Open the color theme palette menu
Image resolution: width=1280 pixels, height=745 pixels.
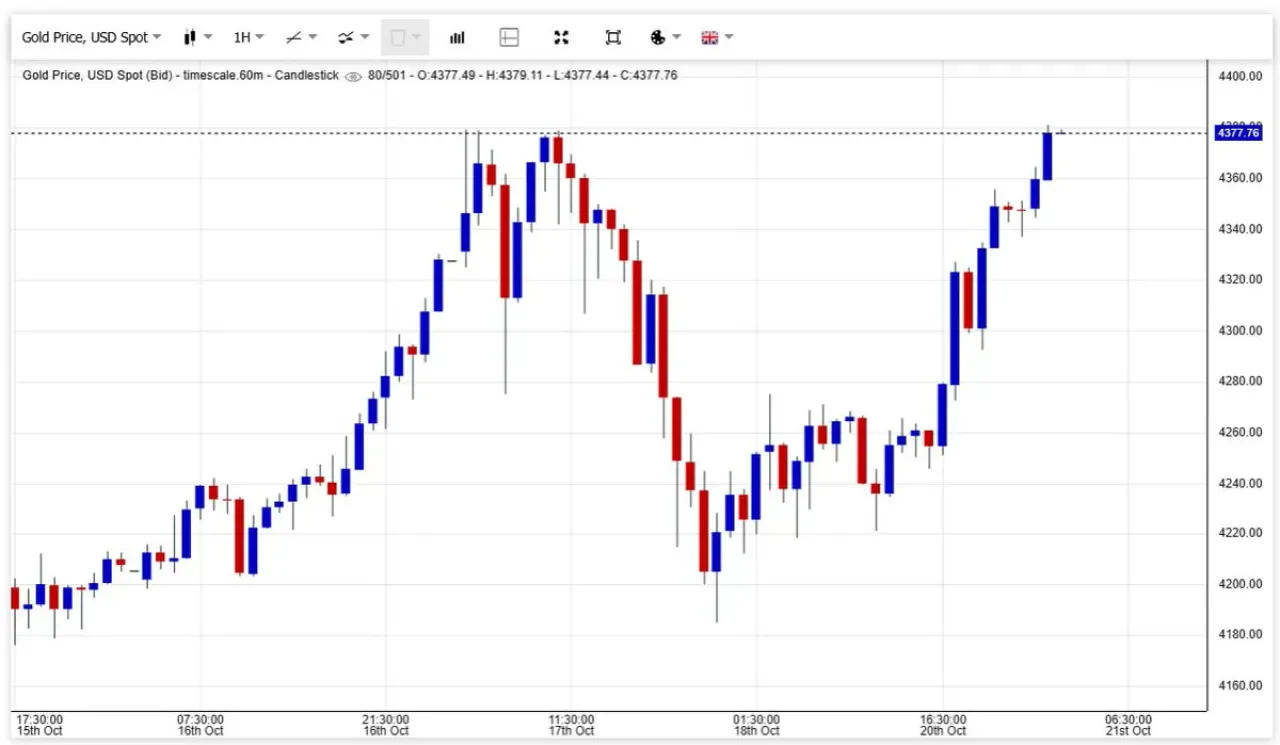tap(665, 38)
